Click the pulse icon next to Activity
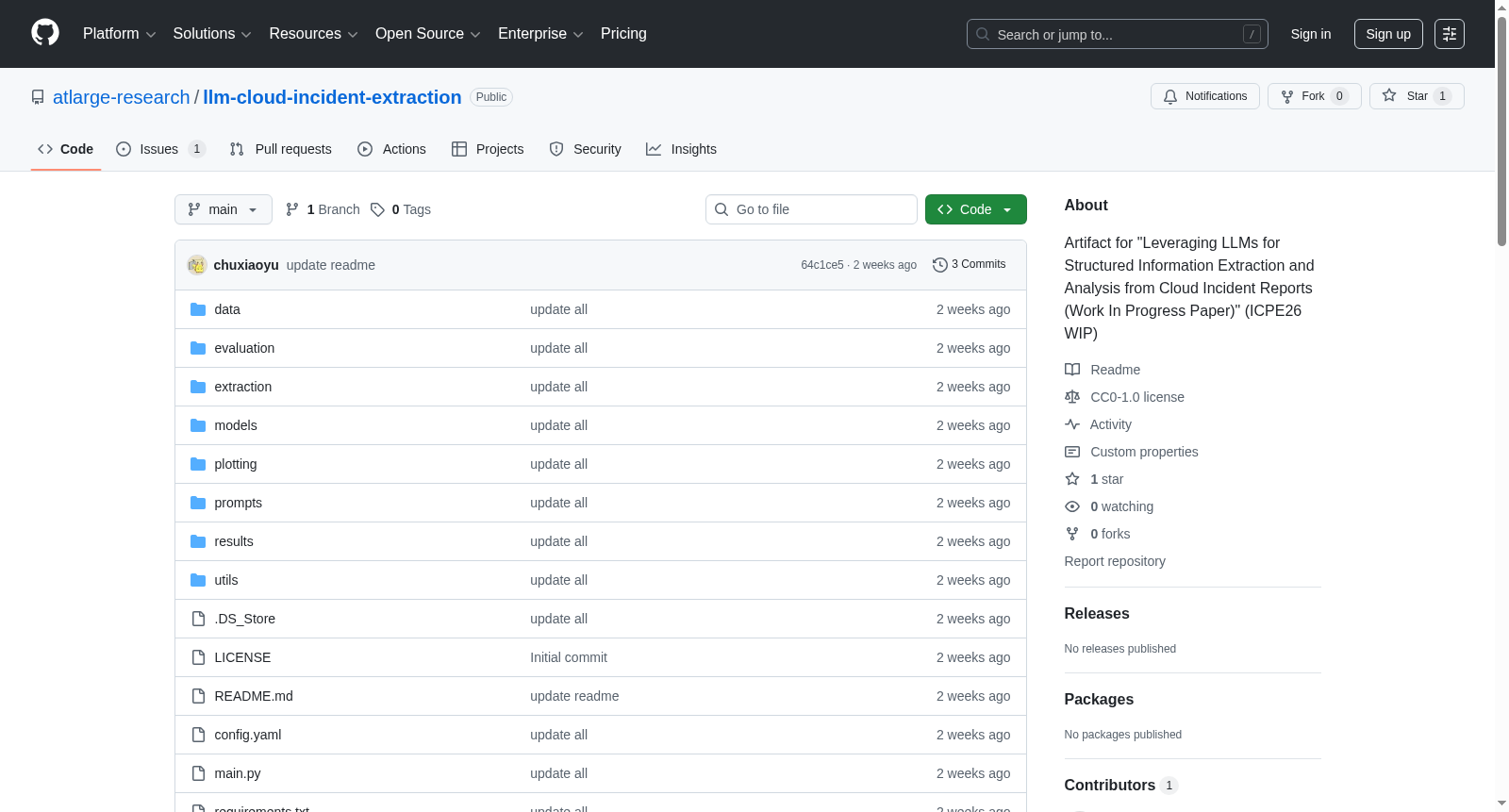This screenshot has height=812, width=1509. click(1072, 424)
